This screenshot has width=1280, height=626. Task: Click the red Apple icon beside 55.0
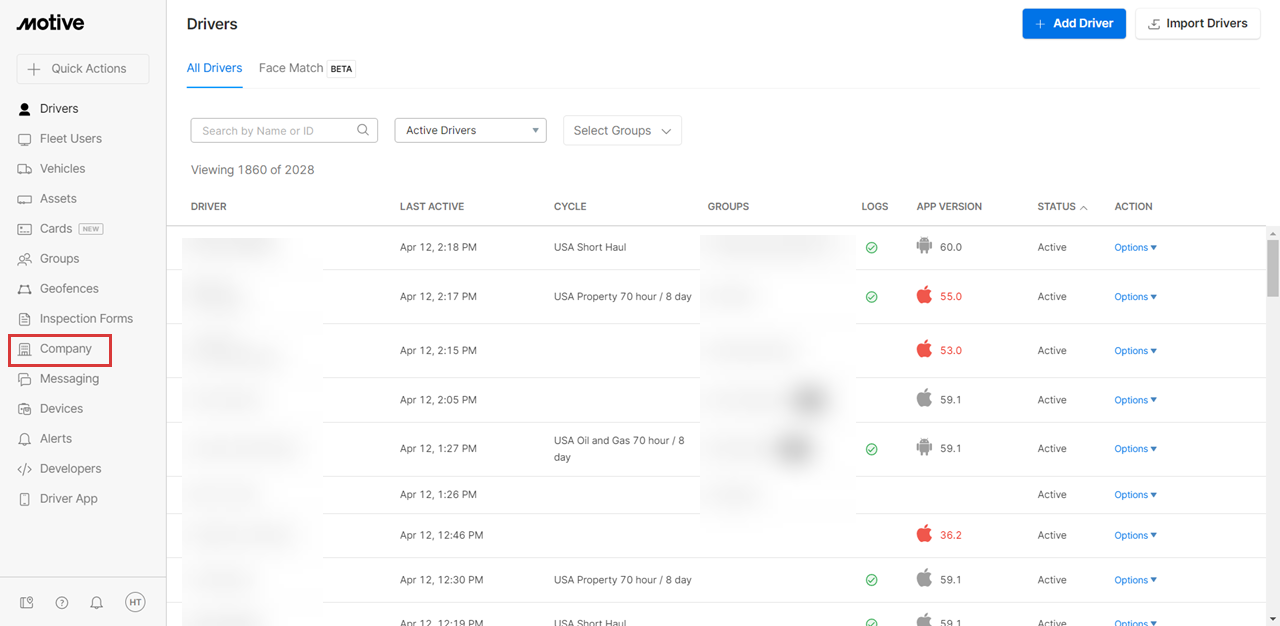pos(924,295)
